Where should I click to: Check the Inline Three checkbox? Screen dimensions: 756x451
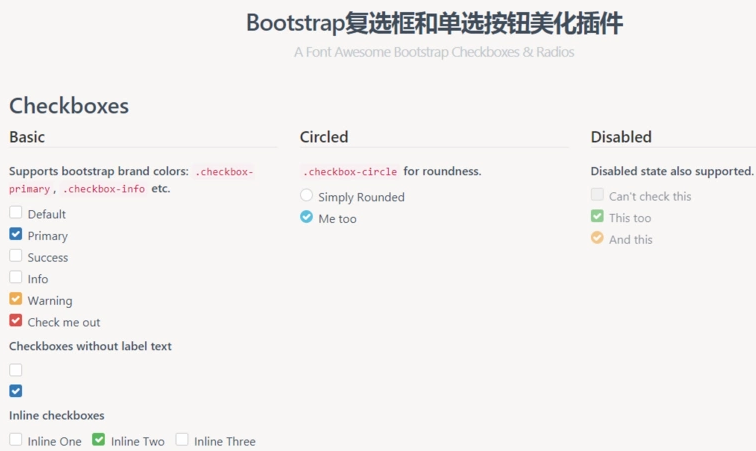coord(182,439)
